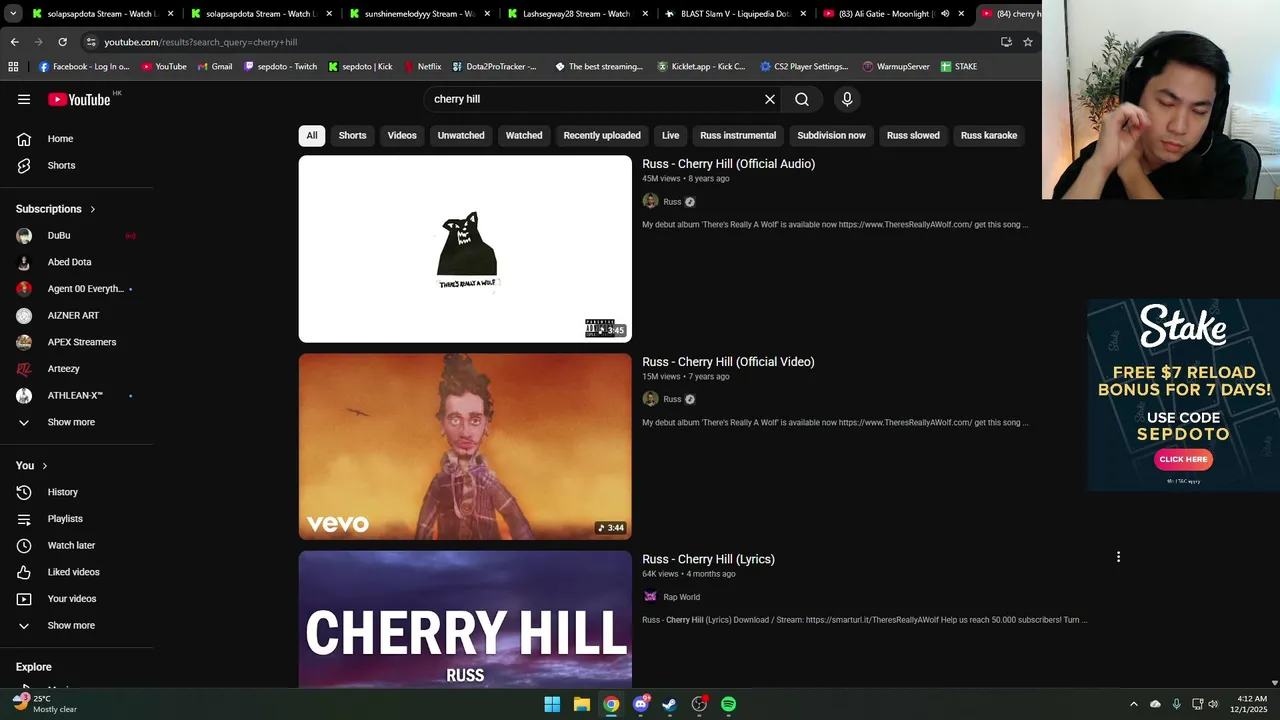Click the browser Back arrow

point(14,42)
